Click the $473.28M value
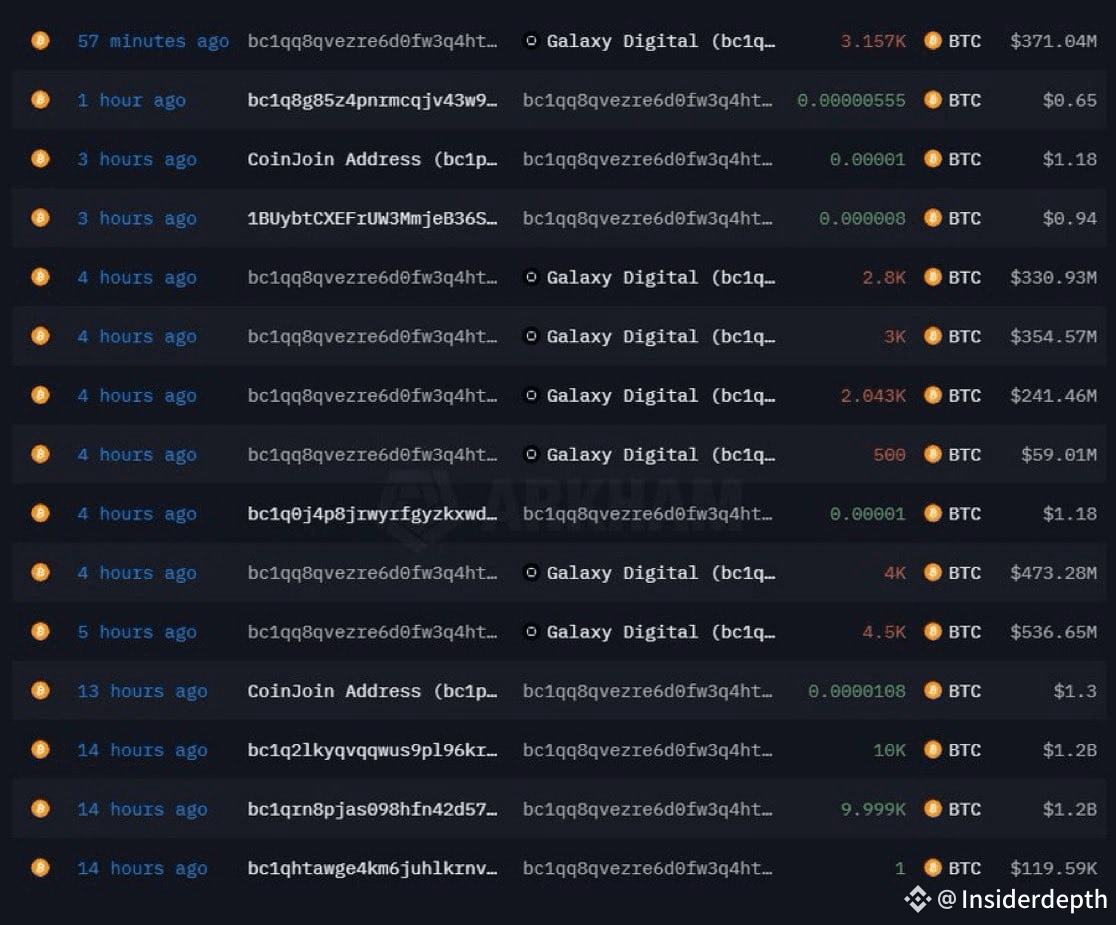 [x=1053, y=573]
